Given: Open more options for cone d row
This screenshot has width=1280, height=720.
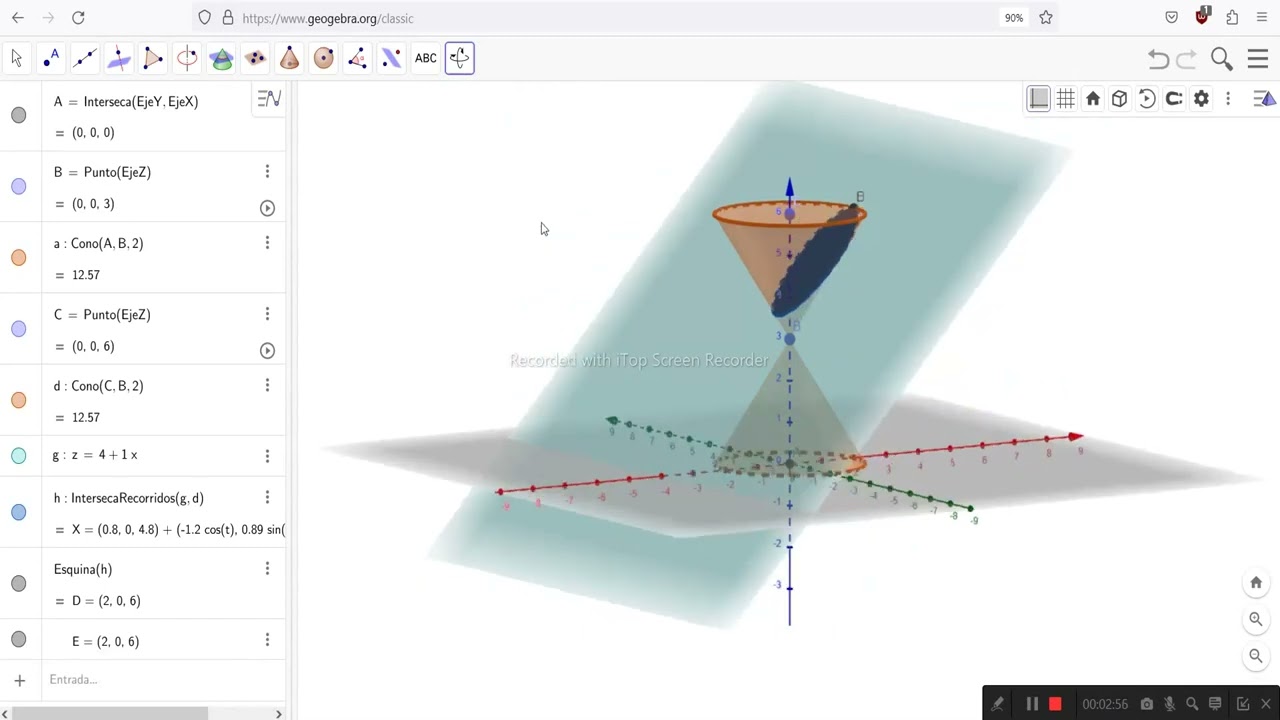Looking at the screenshot, I should point(267,385).
